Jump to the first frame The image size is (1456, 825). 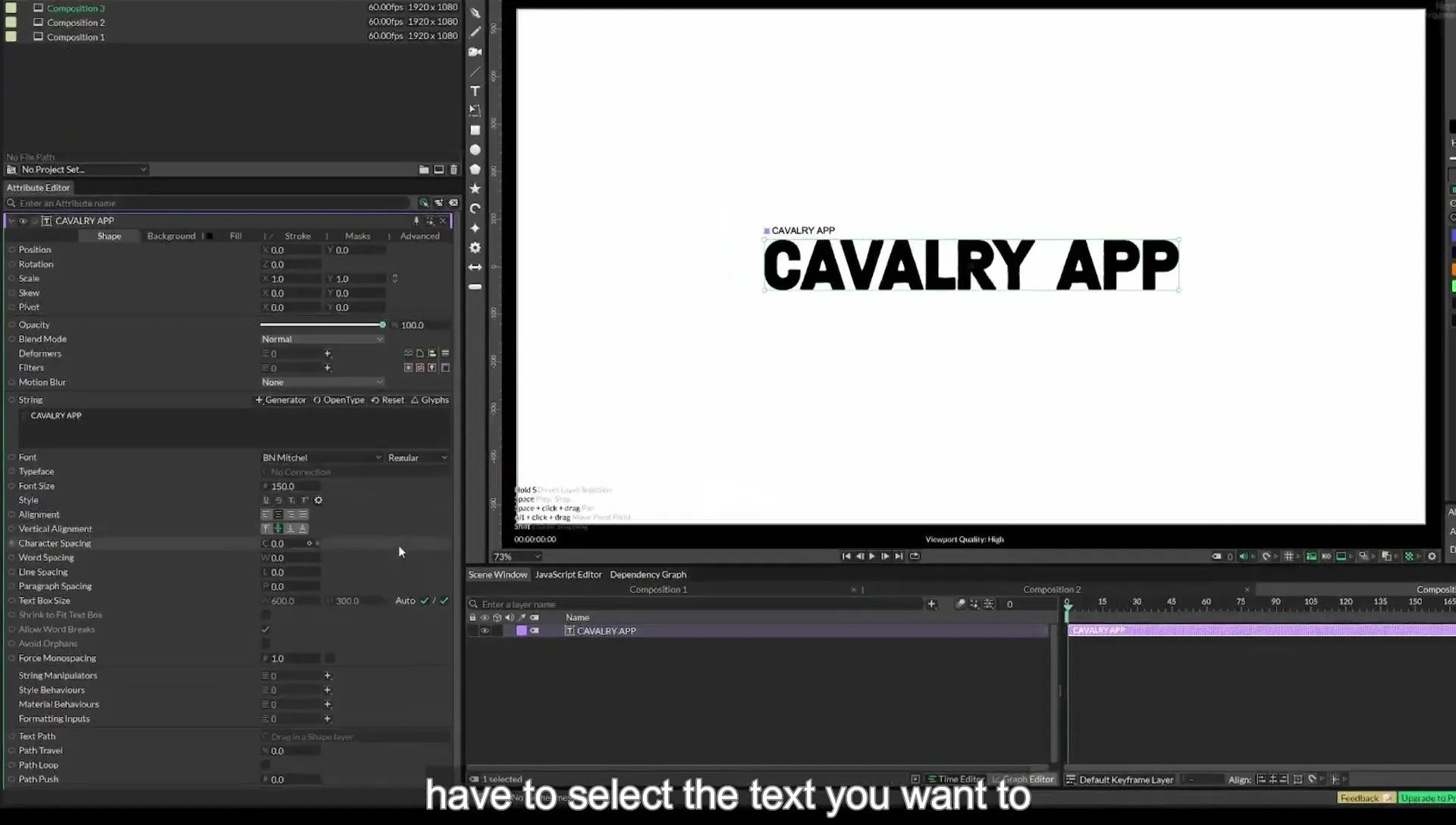pos(846,556)
